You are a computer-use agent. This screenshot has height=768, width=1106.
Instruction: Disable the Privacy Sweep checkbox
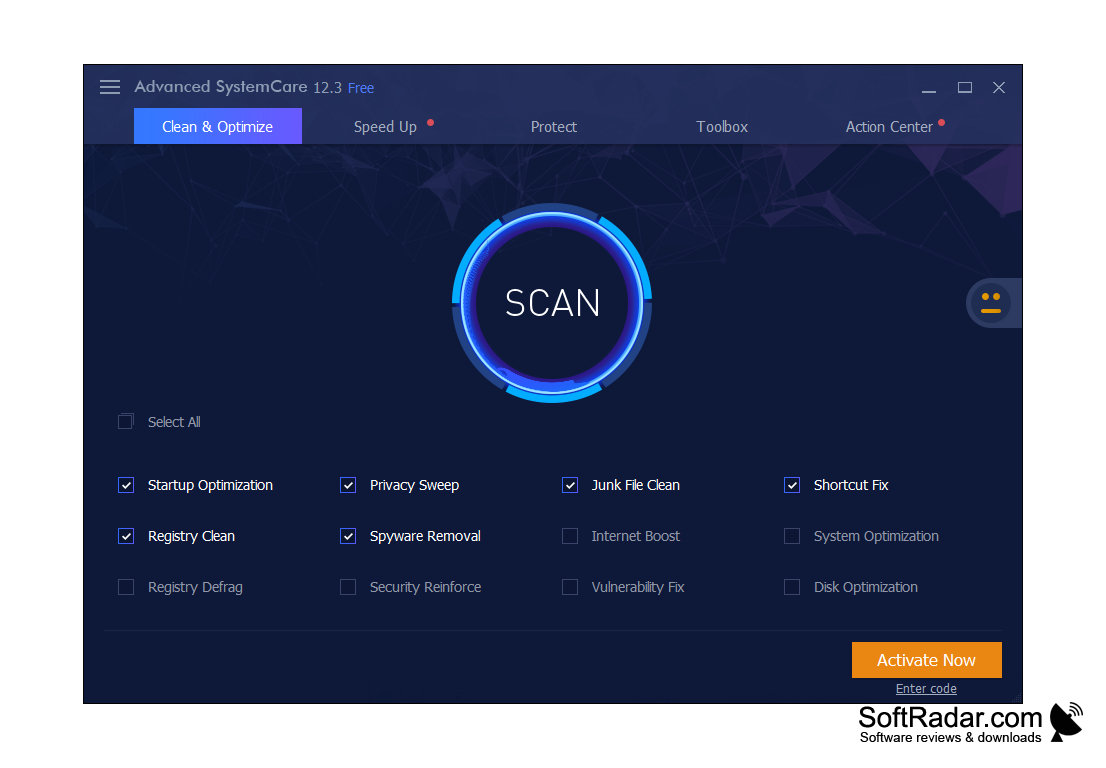[348, 485]
